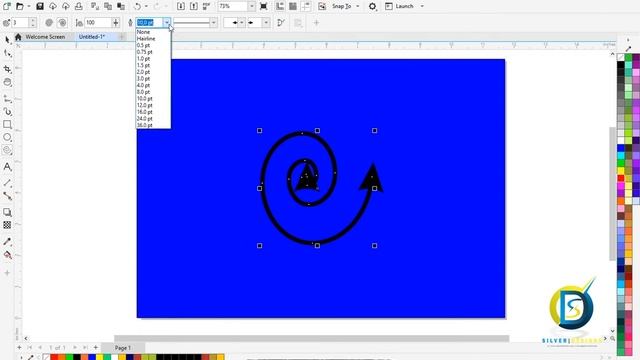
Task: Select the Freehand curve tool
Action: pyautogui.click(x=7, y=99)
